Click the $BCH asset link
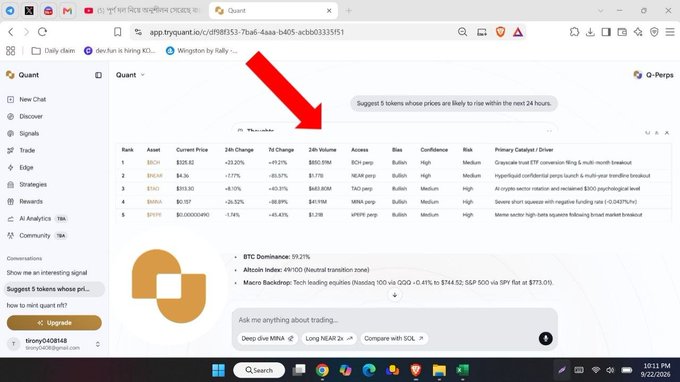Screen dimensions: 680x382 153,163
